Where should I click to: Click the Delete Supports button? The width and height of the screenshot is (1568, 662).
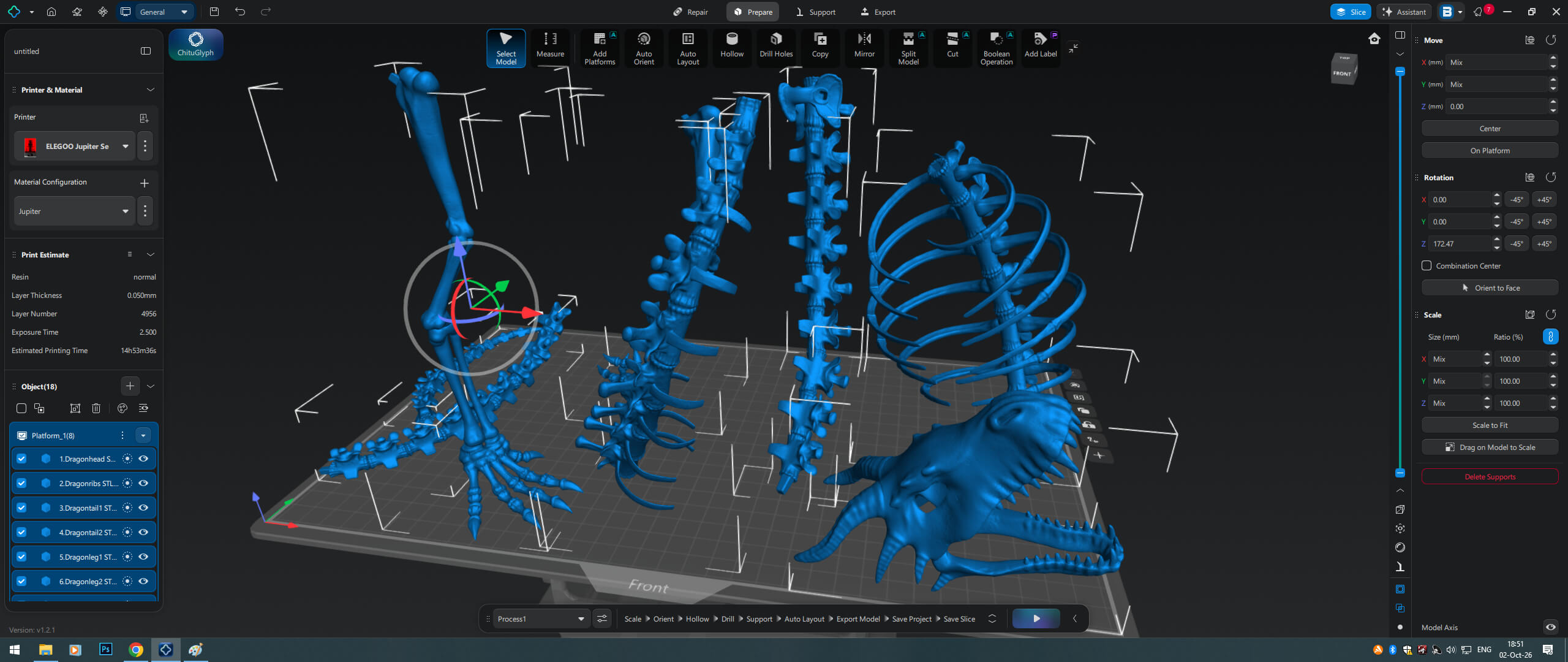(x=1490, y=476)
